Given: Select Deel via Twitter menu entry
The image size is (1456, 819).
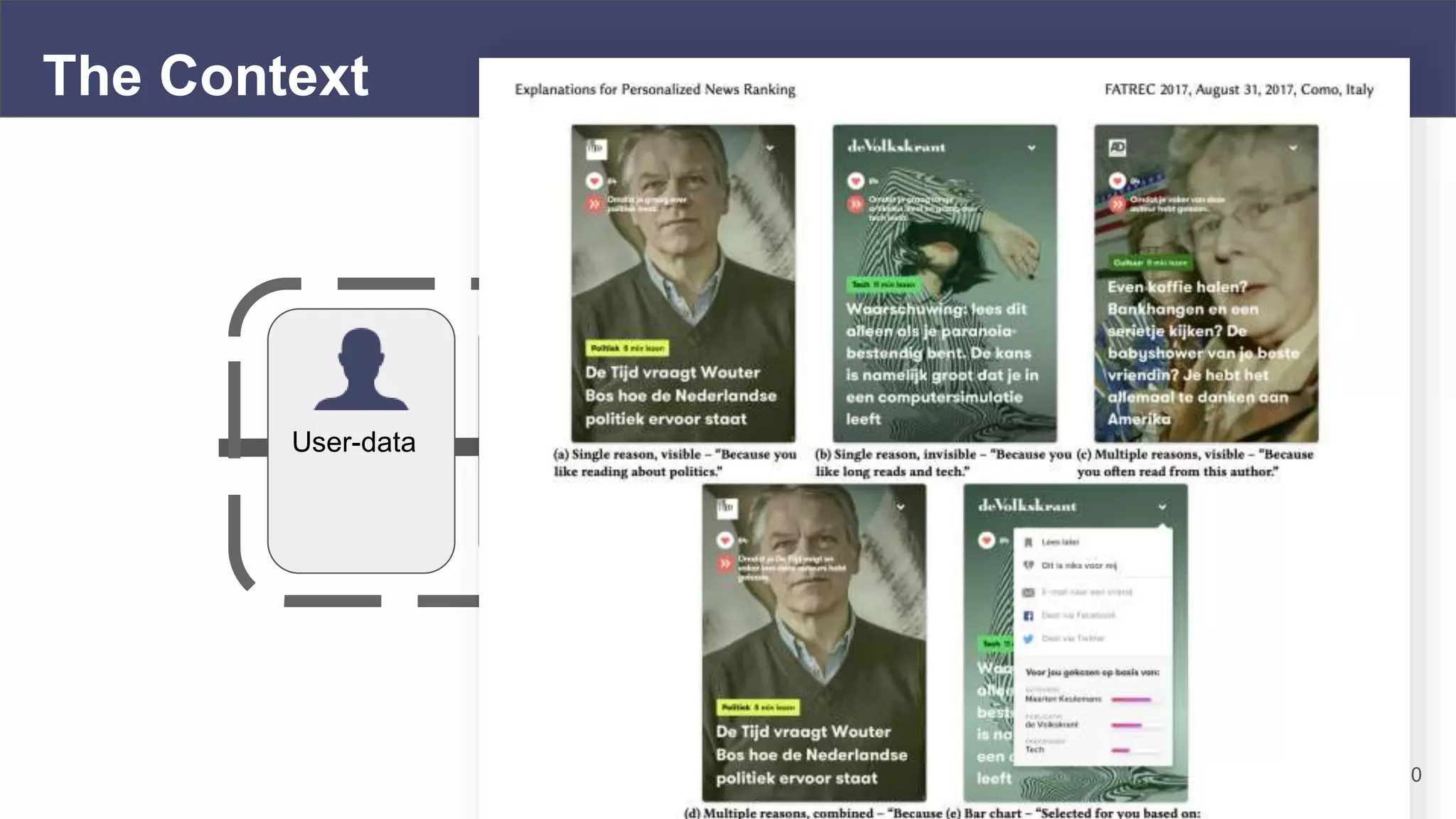Looking at the screenshot, I should pyautogui.click(x=1073, y=638).
